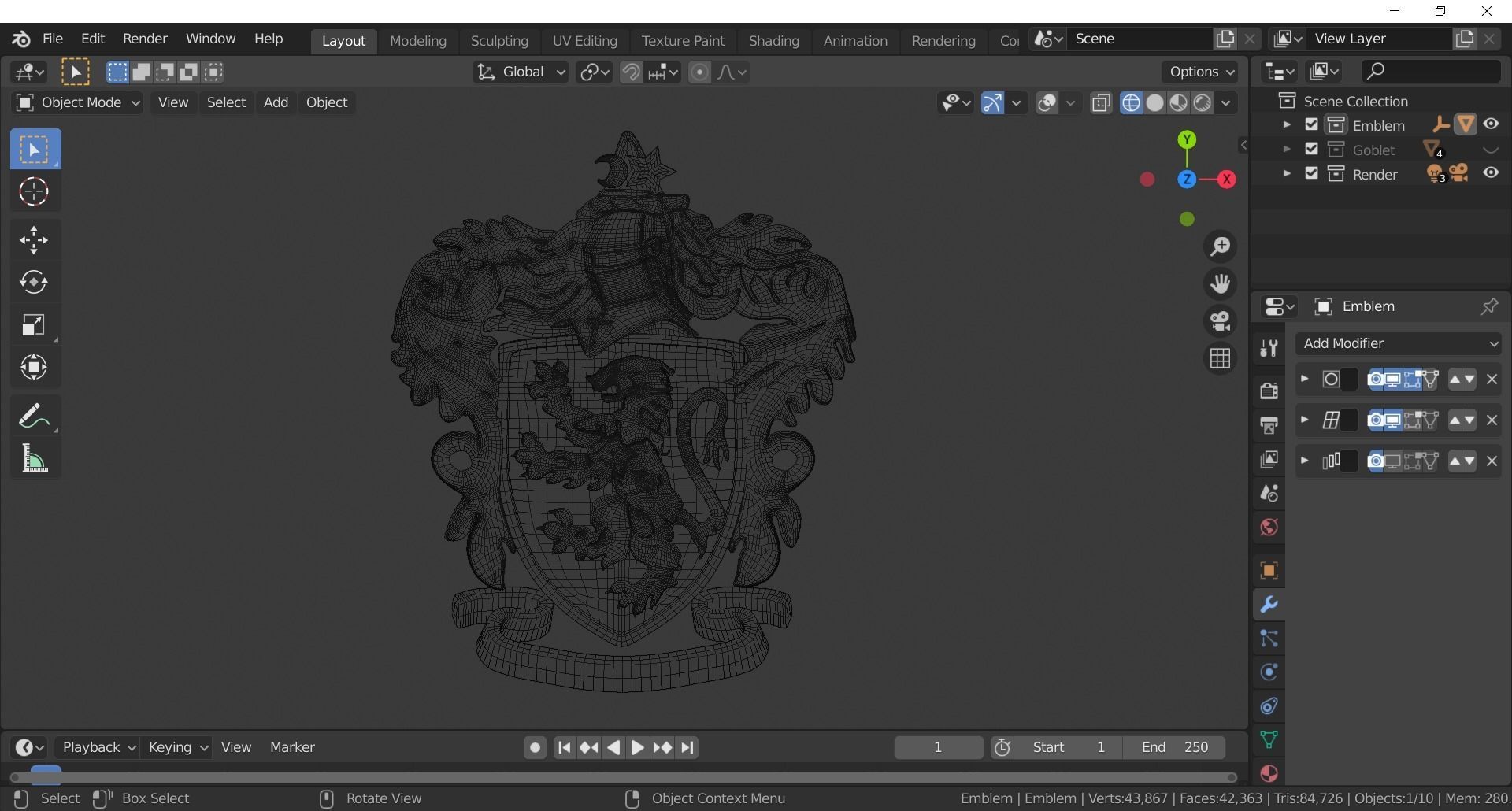
Task: Open Output properties tab
Action: 1269,425
